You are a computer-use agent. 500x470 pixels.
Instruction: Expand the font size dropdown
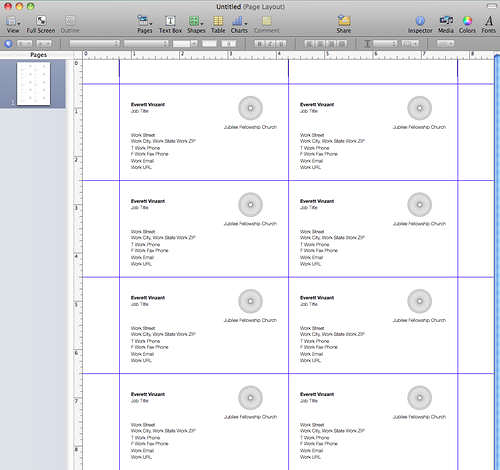pyautogui.click(x=185, y=44)
